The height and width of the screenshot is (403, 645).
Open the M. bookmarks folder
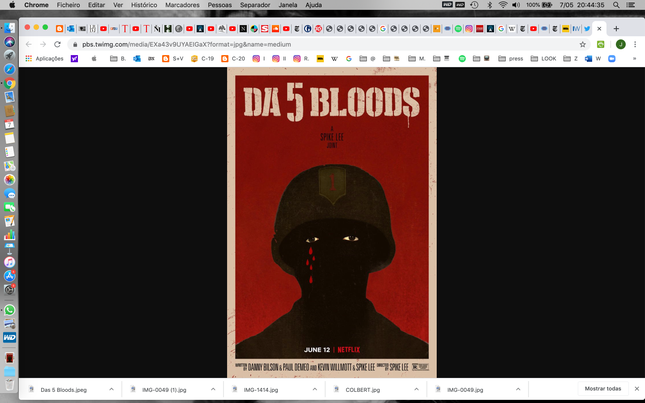point(416,59)
